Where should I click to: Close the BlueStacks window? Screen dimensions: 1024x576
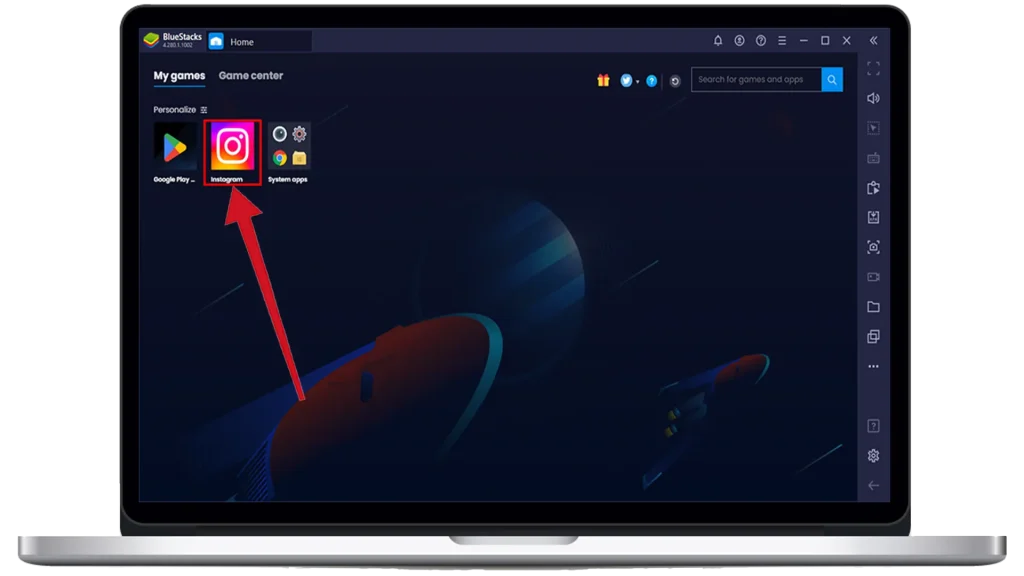846,40
